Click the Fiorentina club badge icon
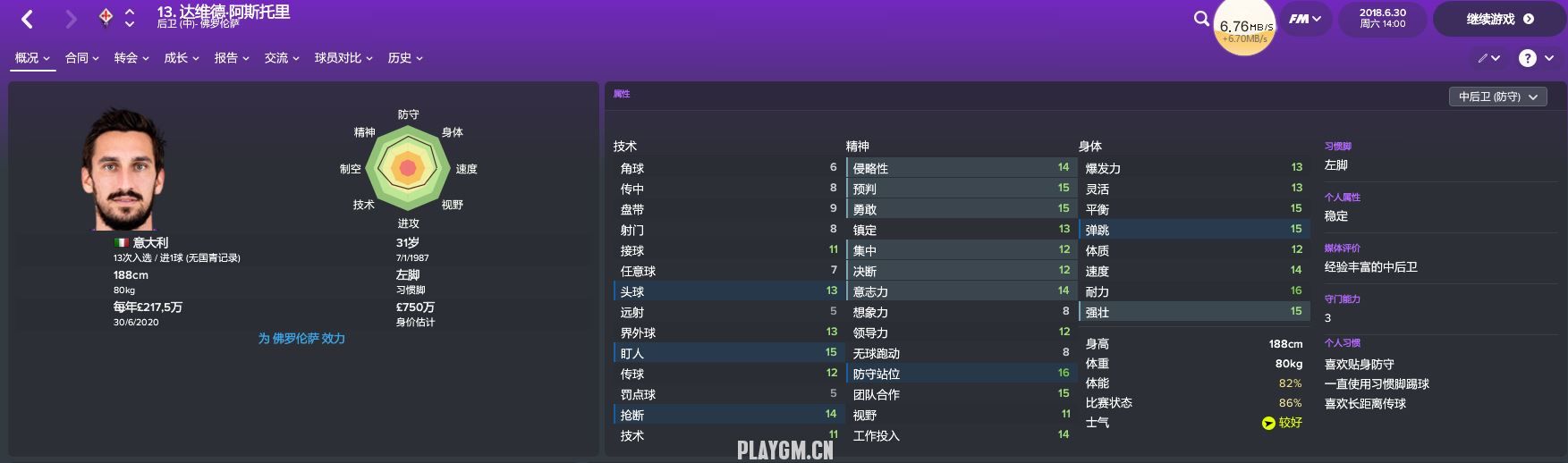This screenshot has height=463, width=1568. 106,18
